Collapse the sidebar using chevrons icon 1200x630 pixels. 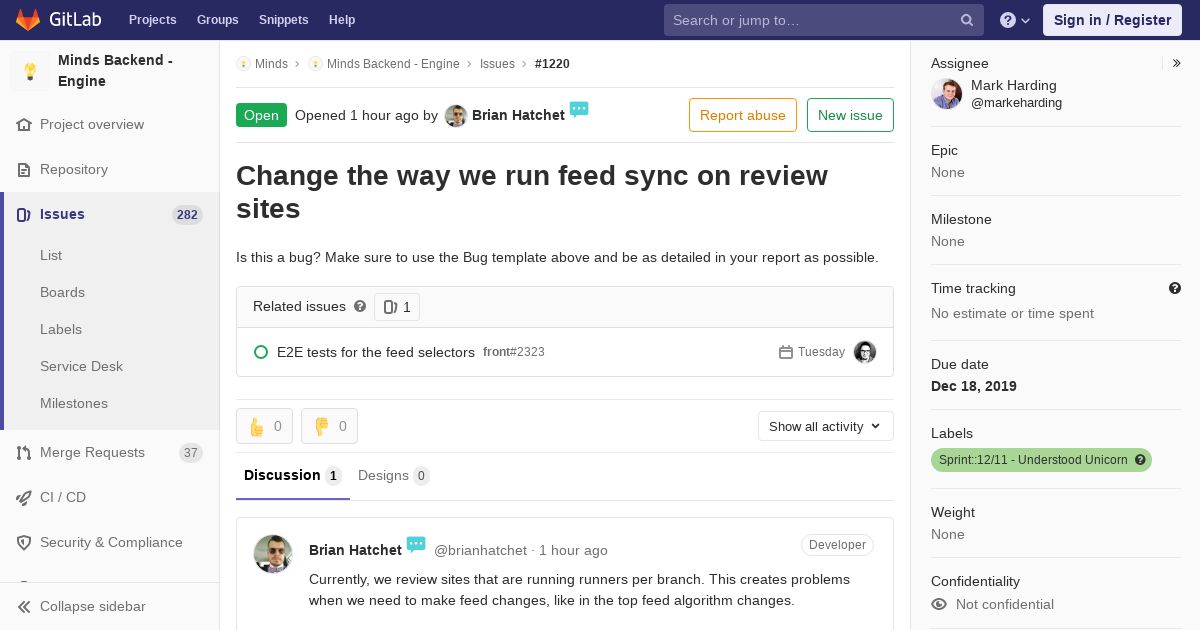tap(24, 607)
